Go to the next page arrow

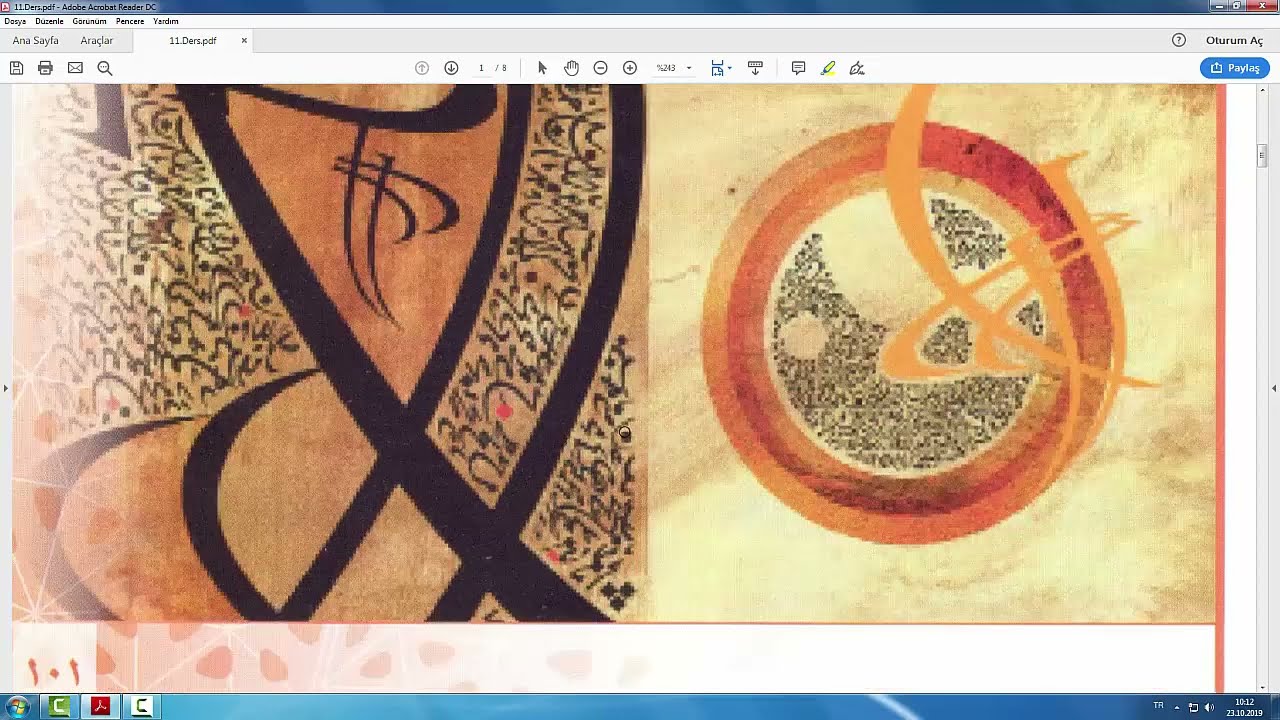pyautogui.click(x=451, y=68)
